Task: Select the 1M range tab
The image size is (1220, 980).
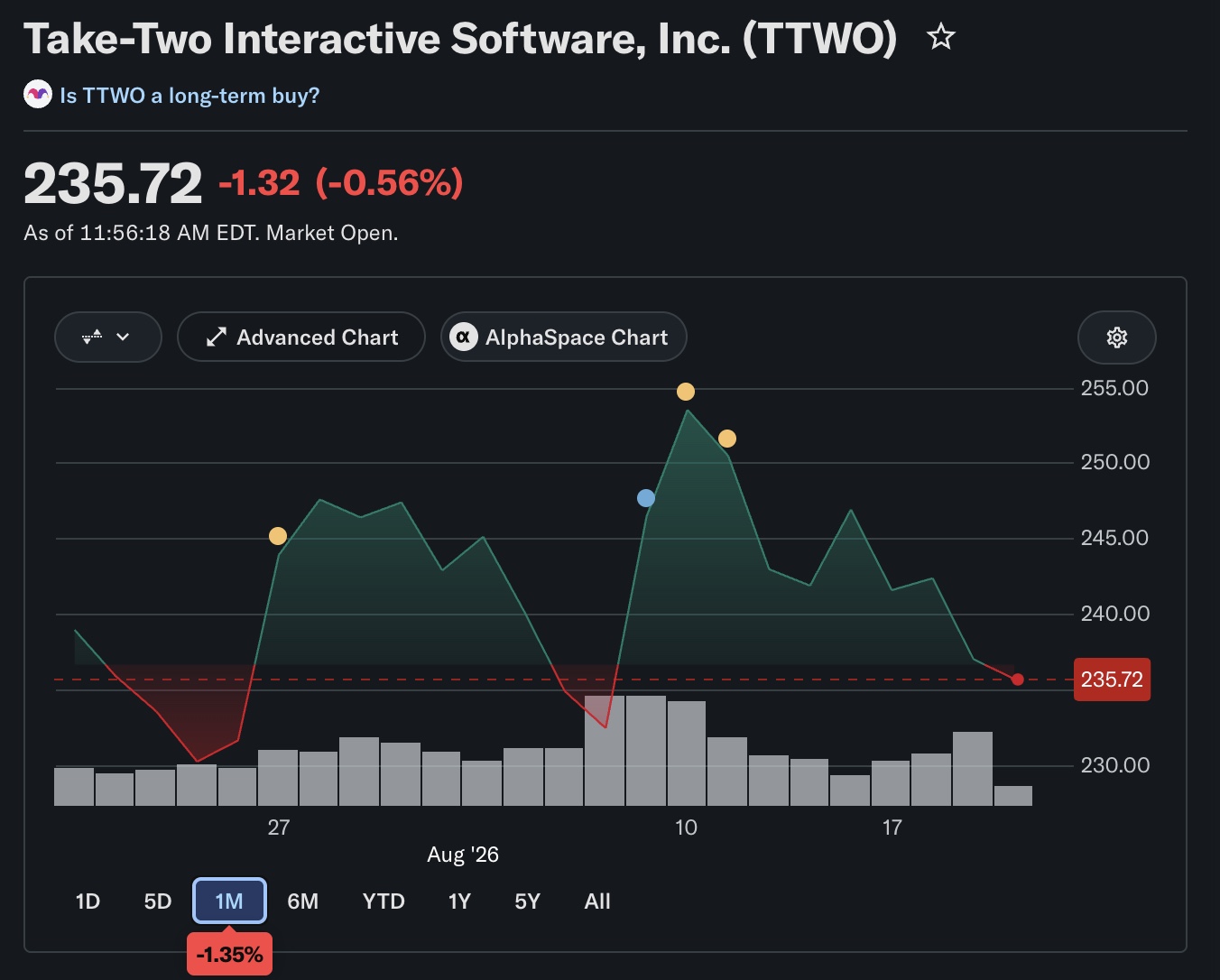Action: click(229, 901)
